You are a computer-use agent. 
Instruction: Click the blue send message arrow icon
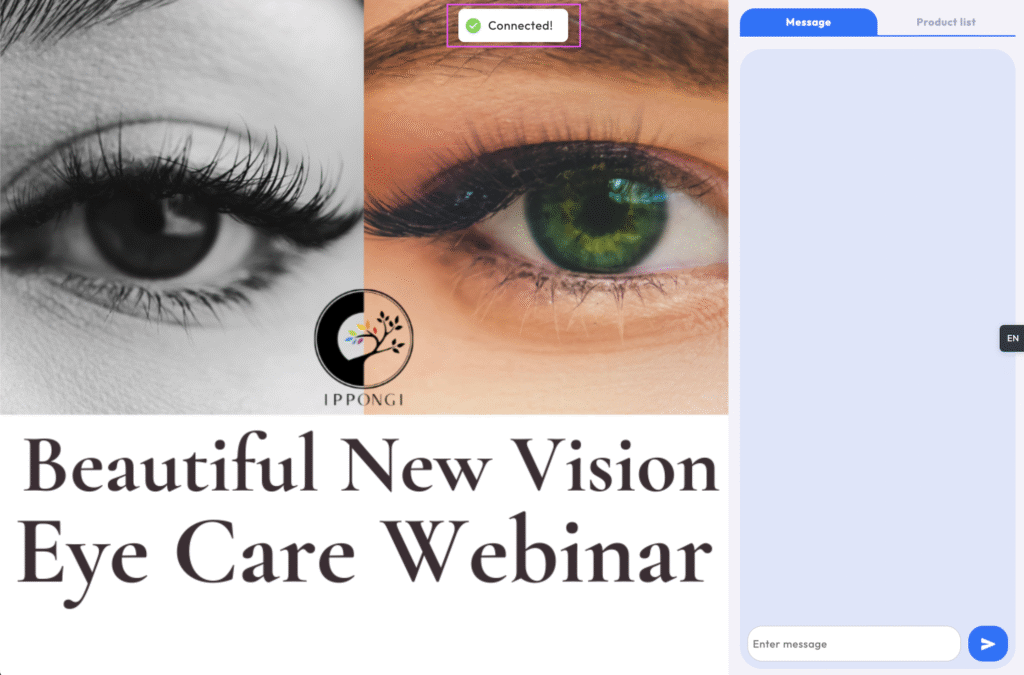[x=987, y=644]
